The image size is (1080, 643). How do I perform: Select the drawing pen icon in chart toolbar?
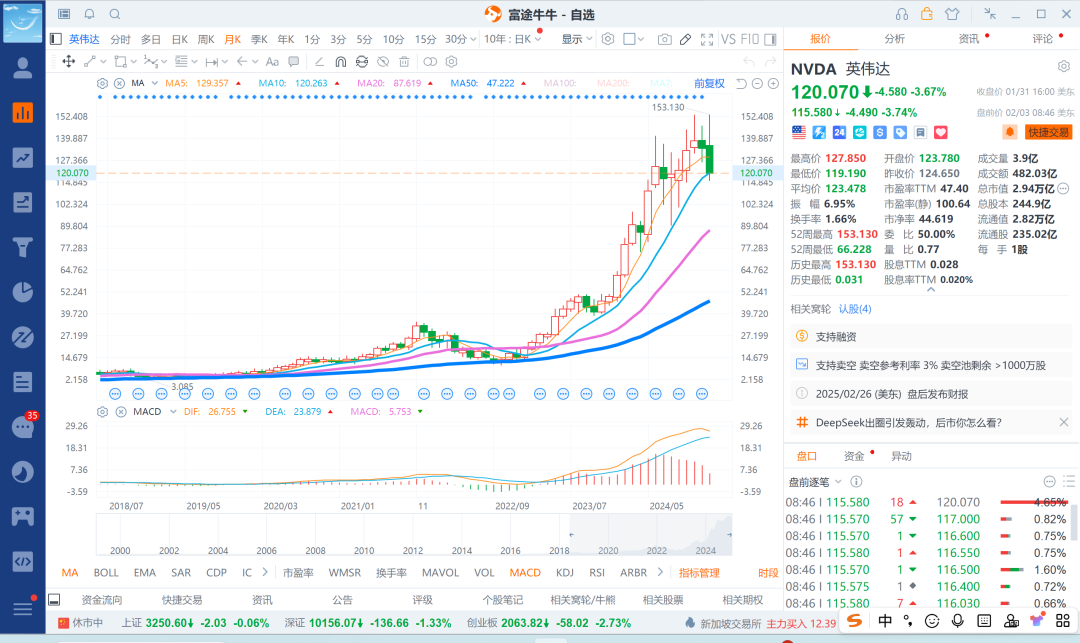(x=685, y=39)
